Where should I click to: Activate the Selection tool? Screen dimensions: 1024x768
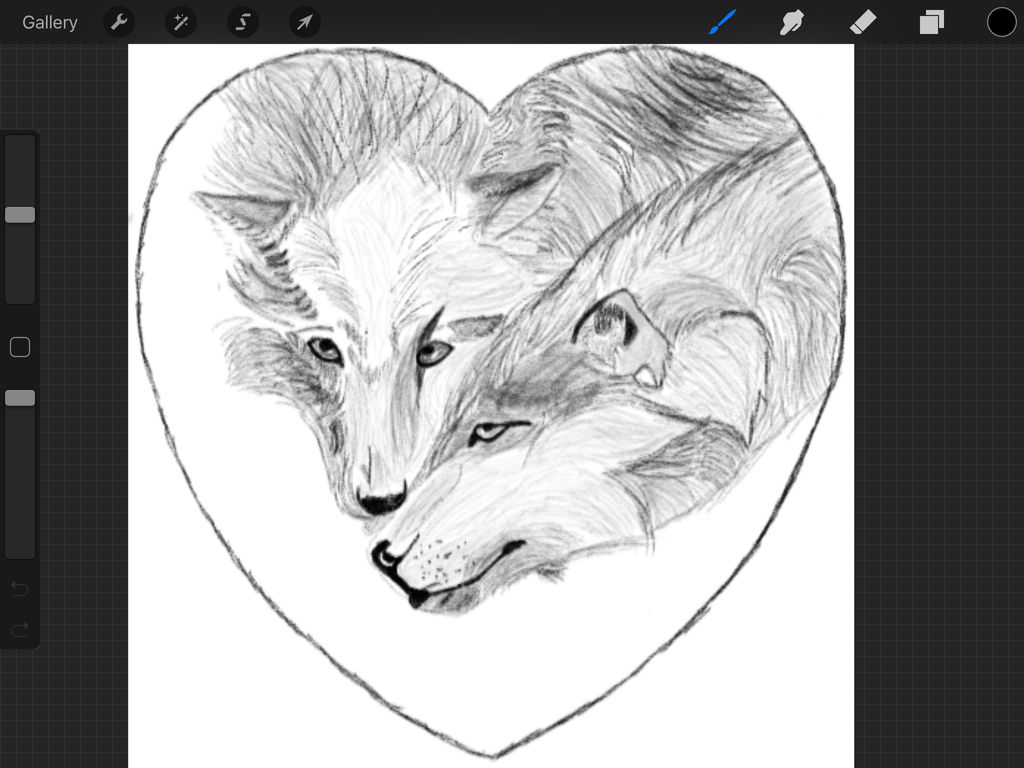click(243, 22)
